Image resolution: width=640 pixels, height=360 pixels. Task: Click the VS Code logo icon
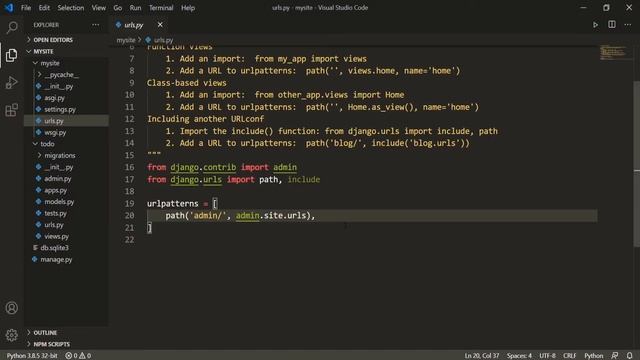click(9, 8)
